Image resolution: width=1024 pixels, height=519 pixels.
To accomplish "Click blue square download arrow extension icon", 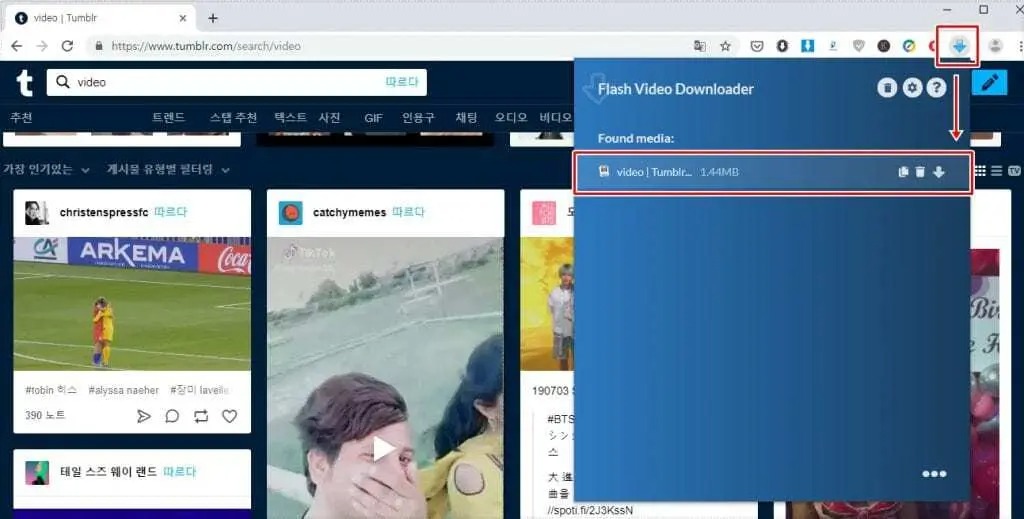I will point(807,46).
